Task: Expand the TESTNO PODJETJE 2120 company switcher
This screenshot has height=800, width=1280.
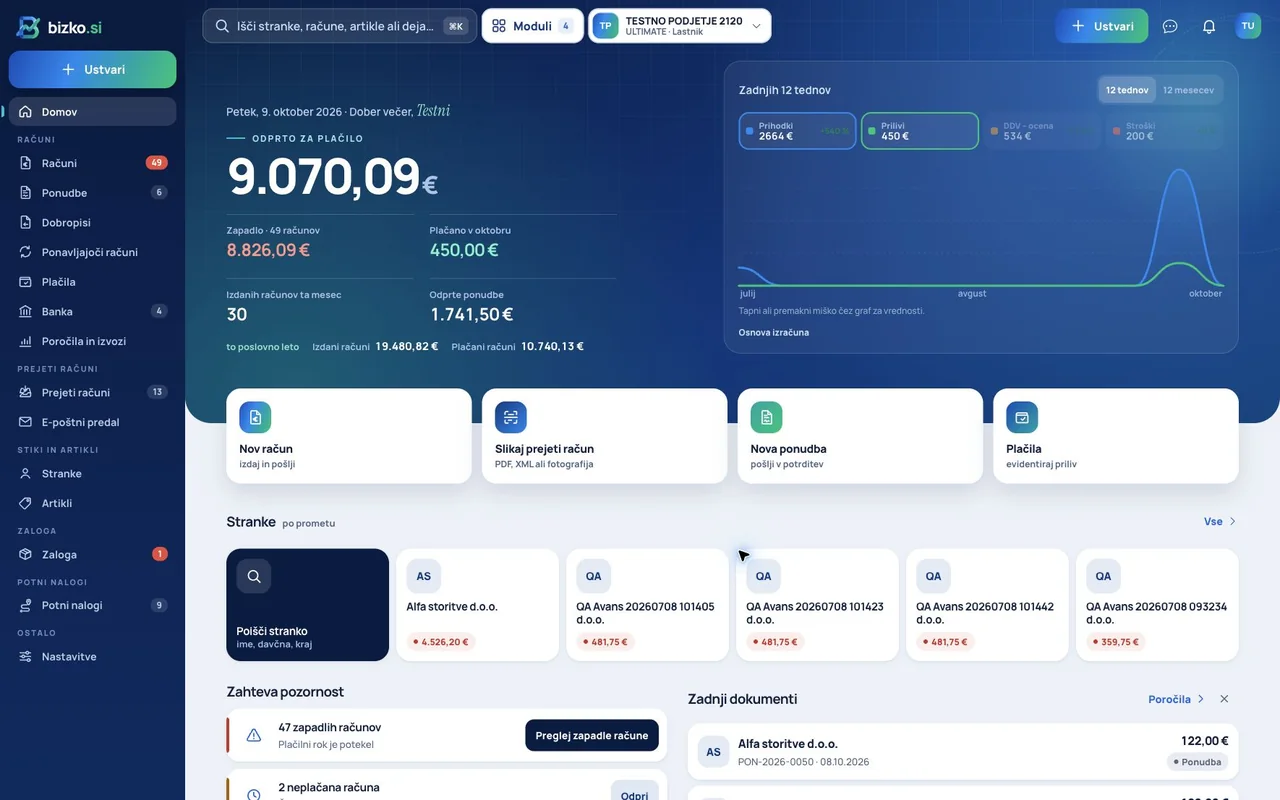Action: [680, 26]
